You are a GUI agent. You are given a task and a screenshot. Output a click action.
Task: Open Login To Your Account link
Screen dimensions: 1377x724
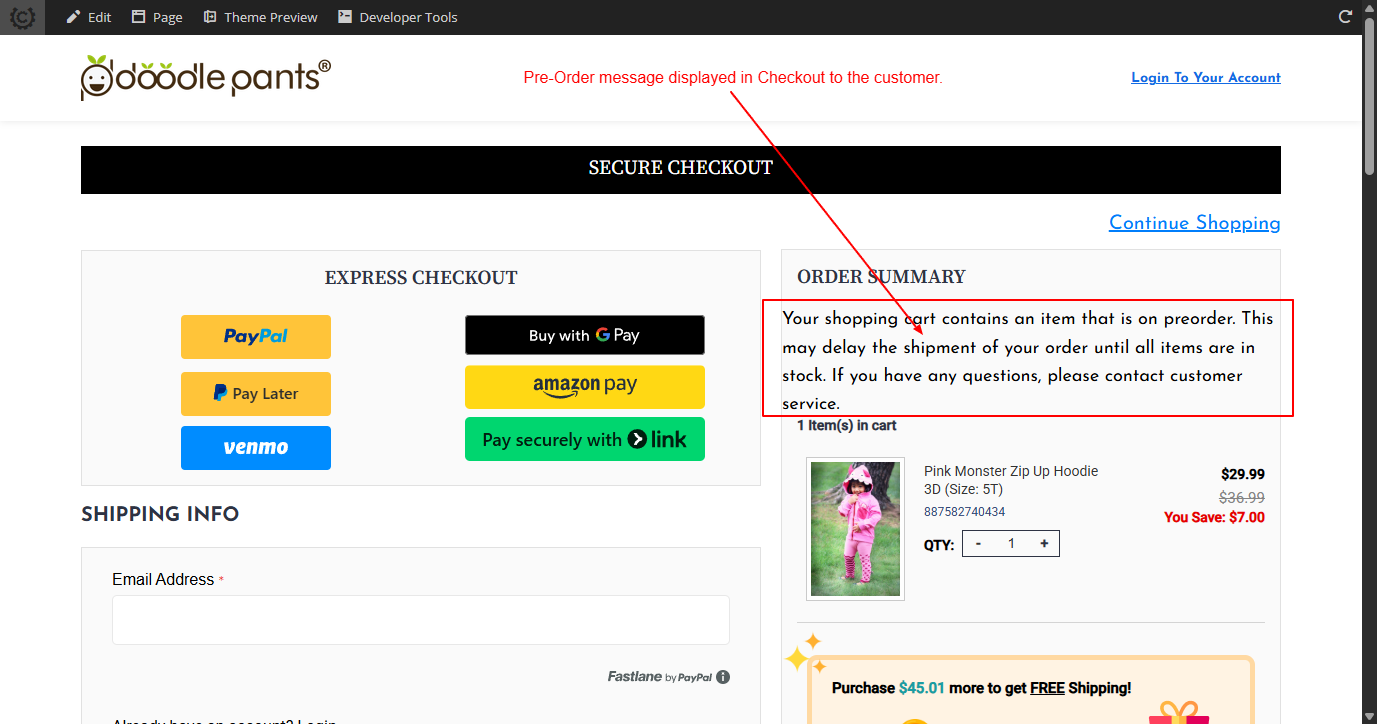(x=1206, y=77)
